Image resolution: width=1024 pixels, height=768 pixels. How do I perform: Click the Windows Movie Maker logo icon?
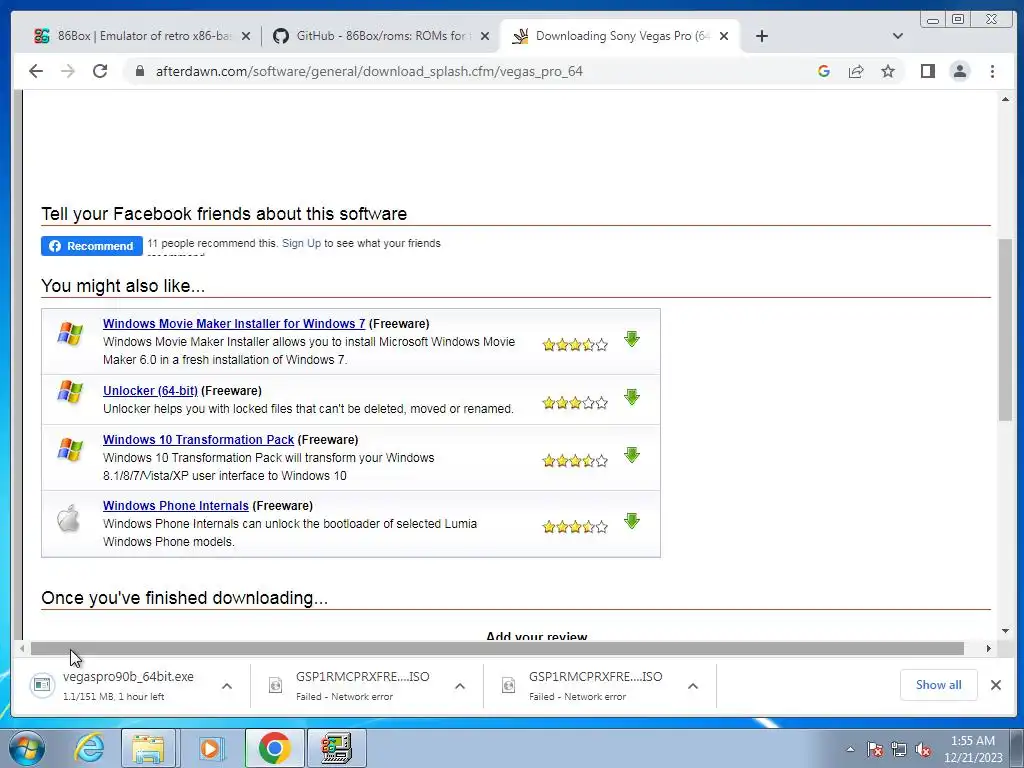pos(70,334)
